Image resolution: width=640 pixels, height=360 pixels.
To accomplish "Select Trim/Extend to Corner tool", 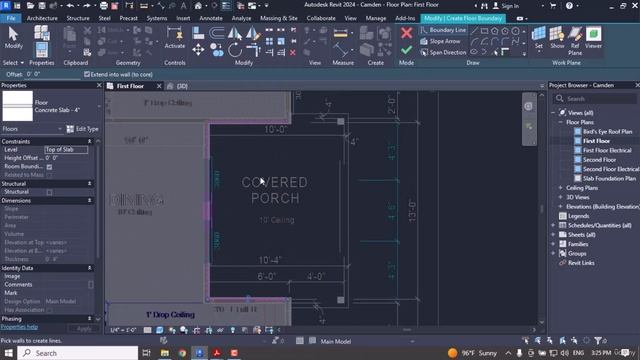I will tap(253, 50).
